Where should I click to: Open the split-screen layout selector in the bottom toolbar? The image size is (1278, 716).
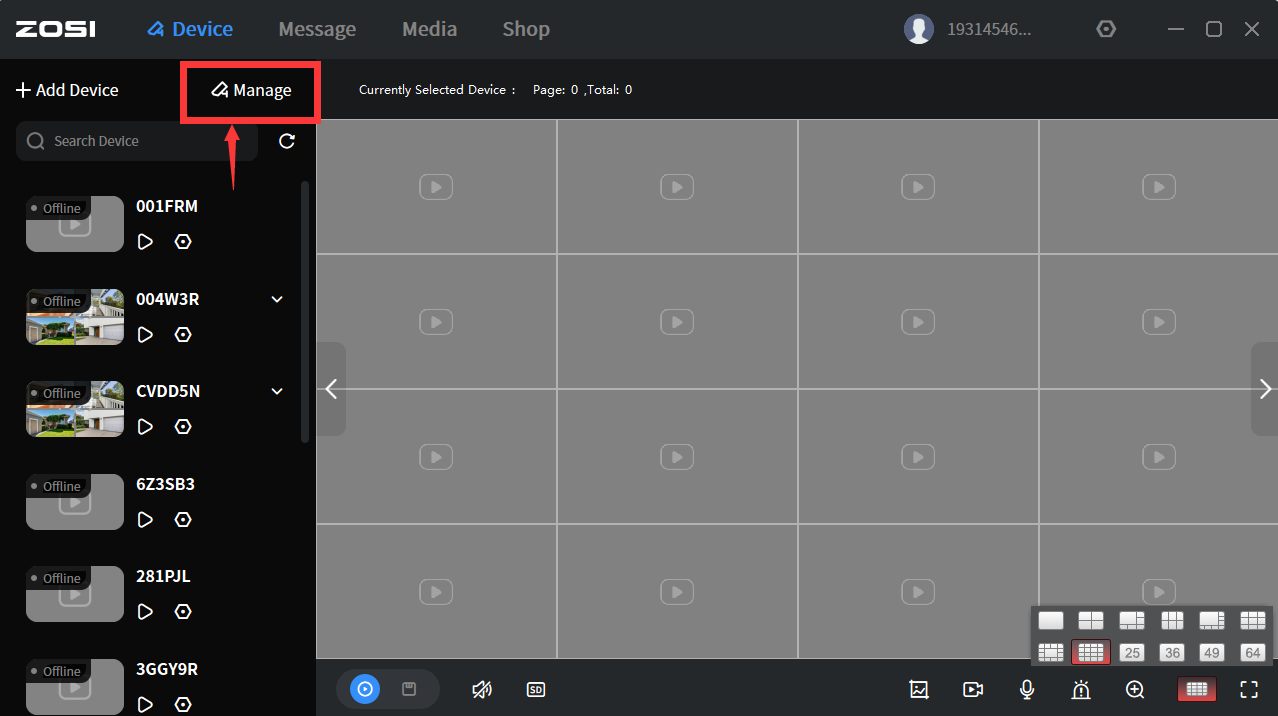[1197, 689]
